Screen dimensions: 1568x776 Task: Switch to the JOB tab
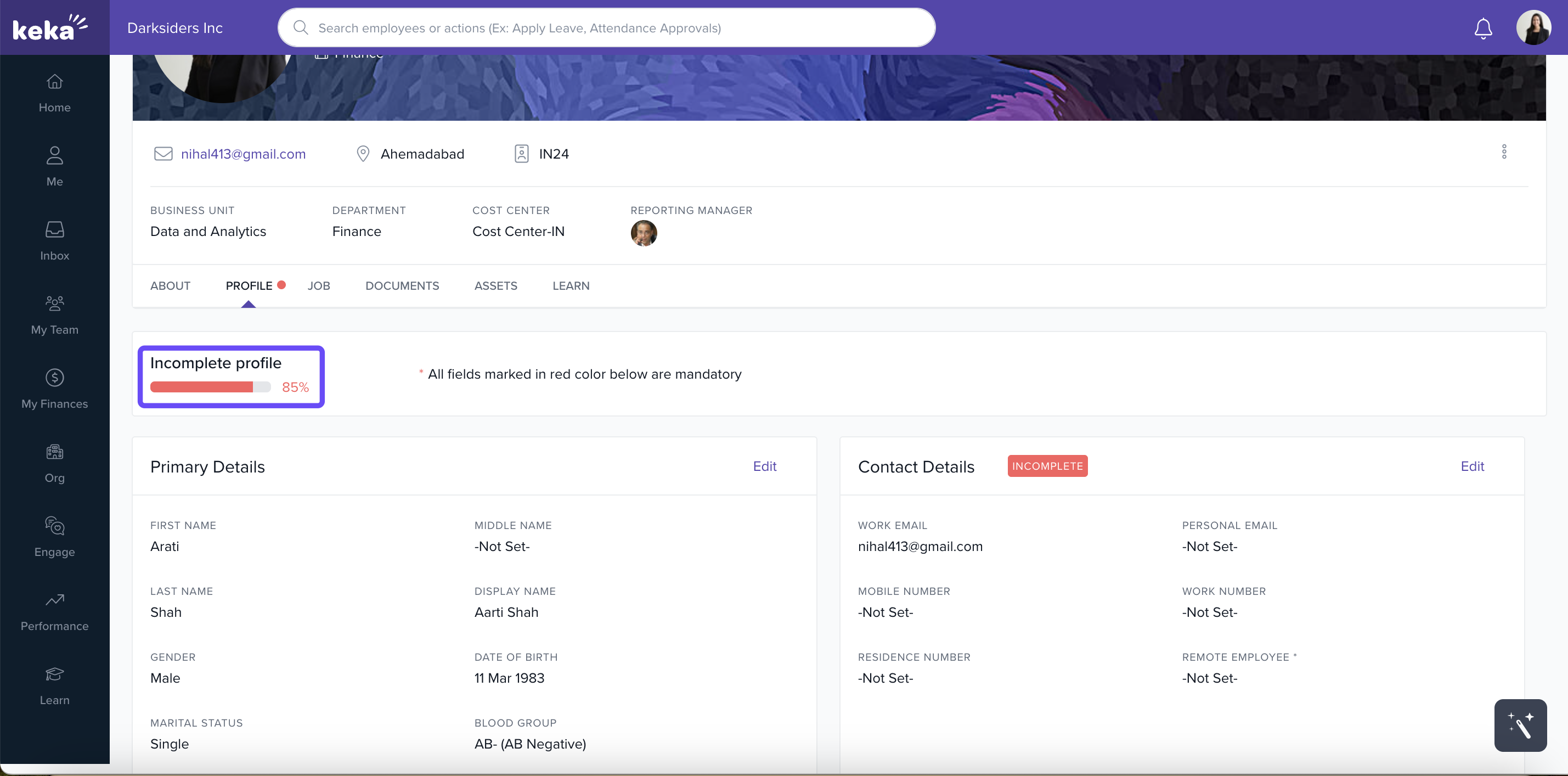click(318, 286)
